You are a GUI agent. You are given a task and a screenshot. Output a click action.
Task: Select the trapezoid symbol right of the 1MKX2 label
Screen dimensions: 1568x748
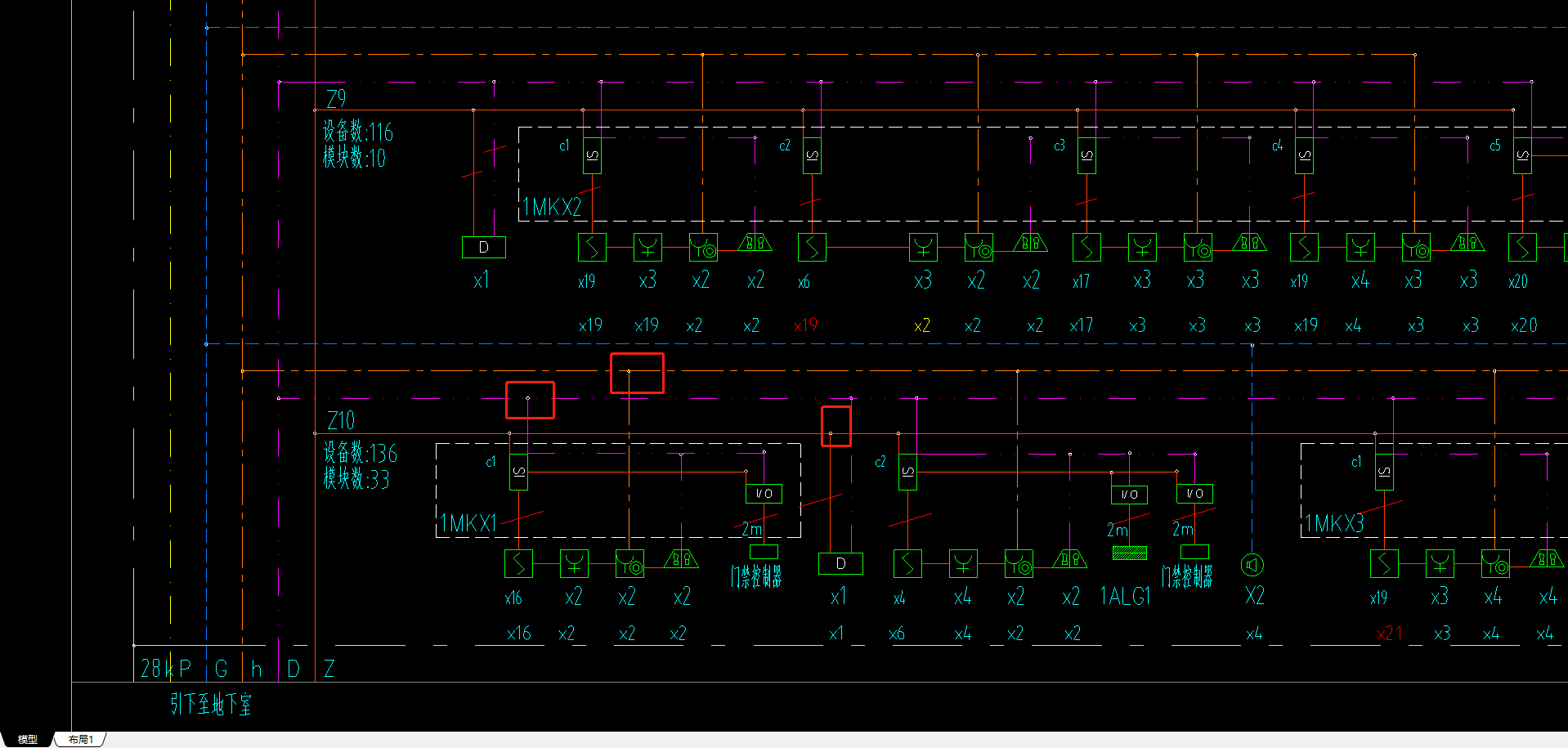(x=755, y=242)
